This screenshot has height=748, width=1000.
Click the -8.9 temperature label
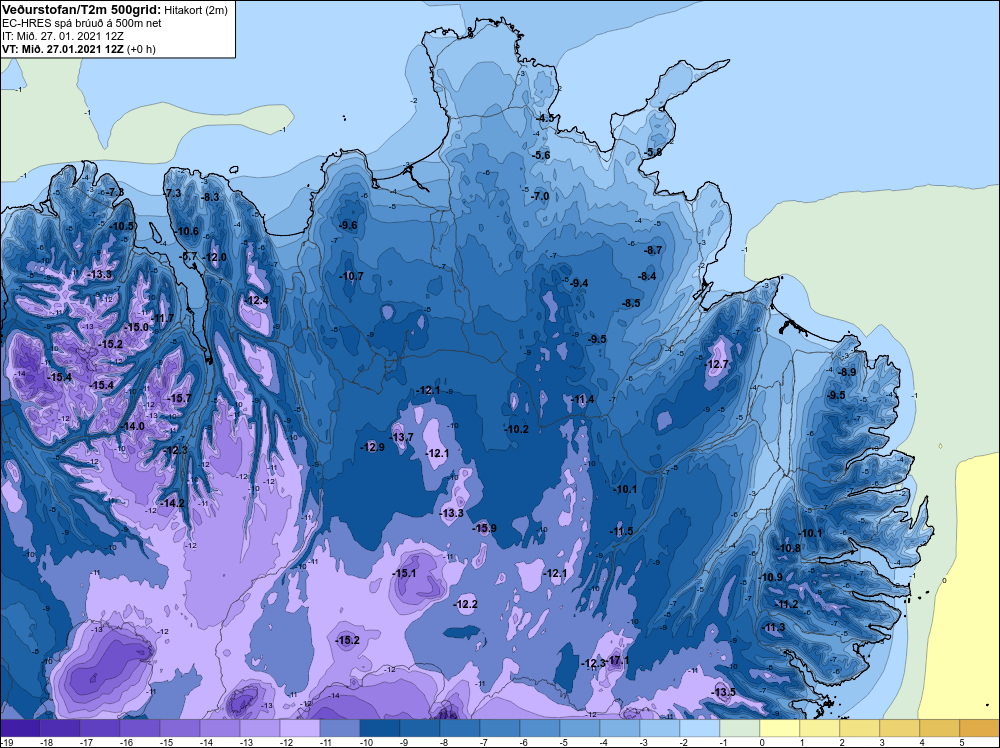click(847, 372)
